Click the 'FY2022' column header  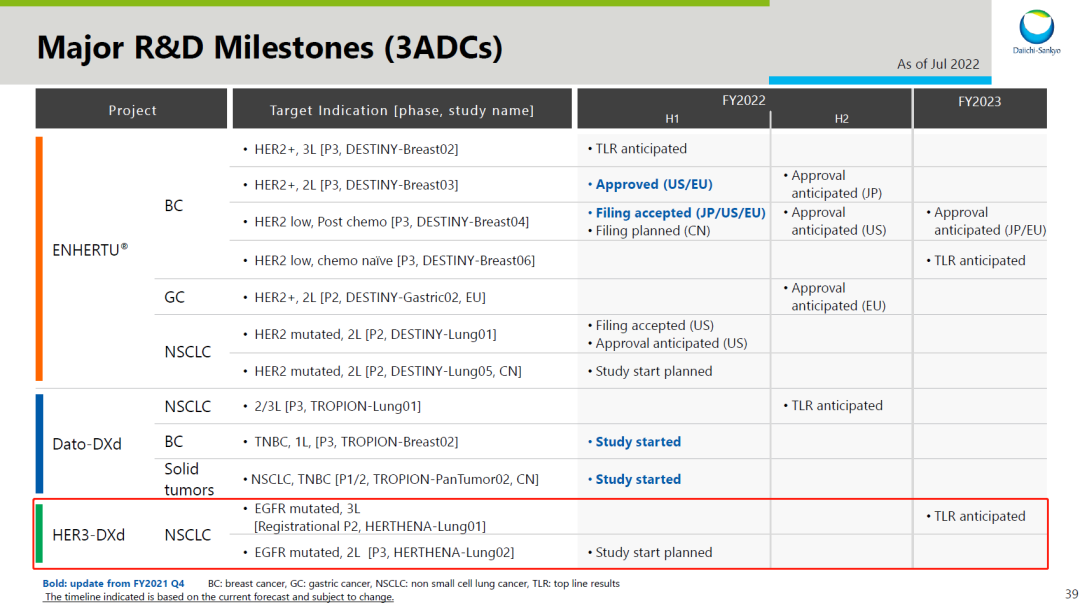pyautogui.click(x=743, y=100)
